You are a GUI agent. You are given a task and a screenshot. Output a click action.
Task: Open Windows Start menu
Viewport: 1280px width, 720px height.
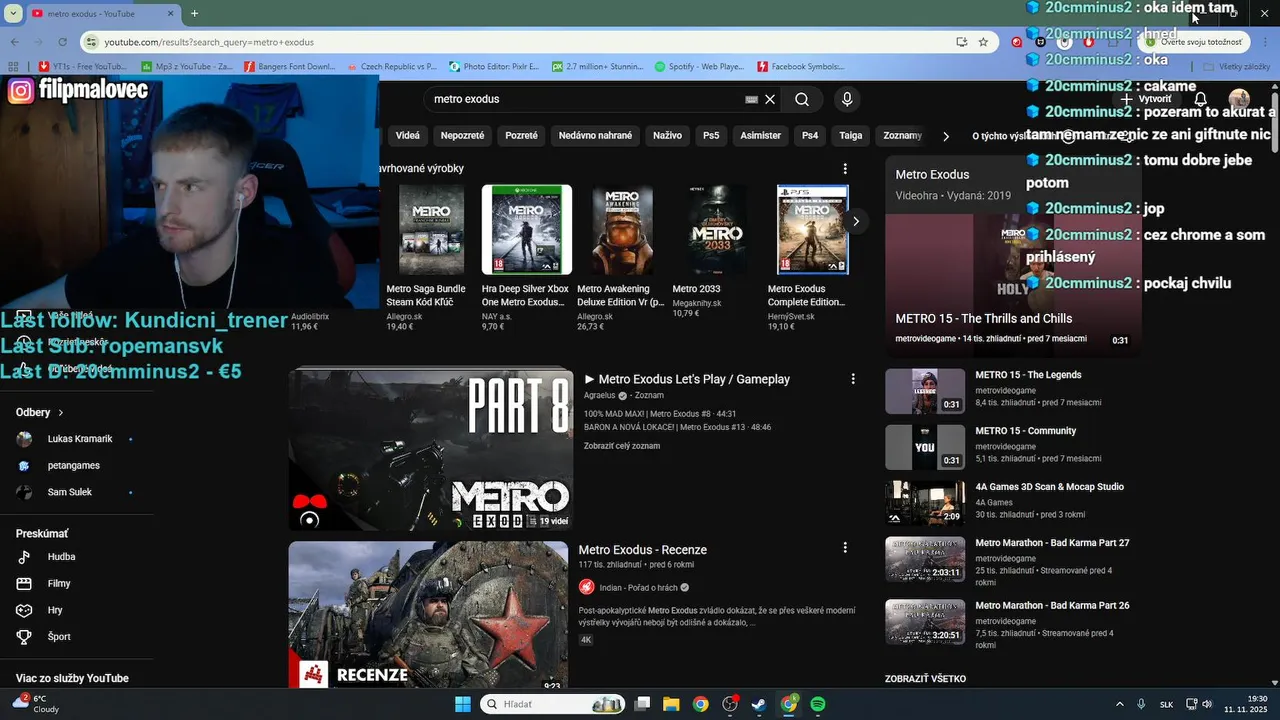463,704
